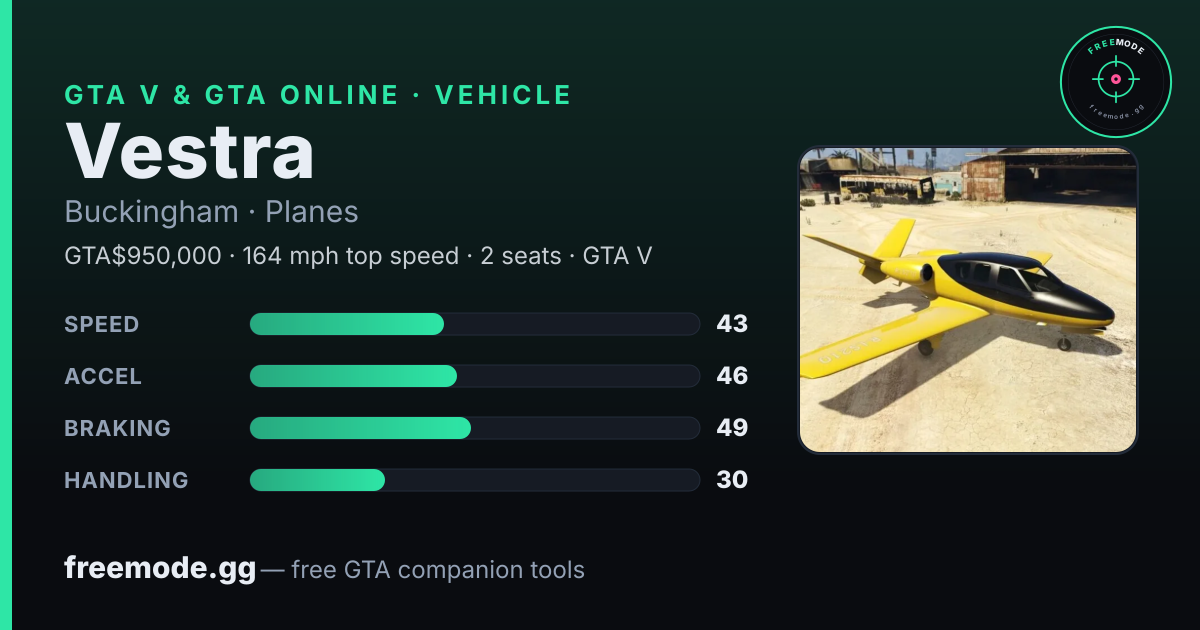Click the braking value 49
The image size is (1200, 630).
[732, 428]
